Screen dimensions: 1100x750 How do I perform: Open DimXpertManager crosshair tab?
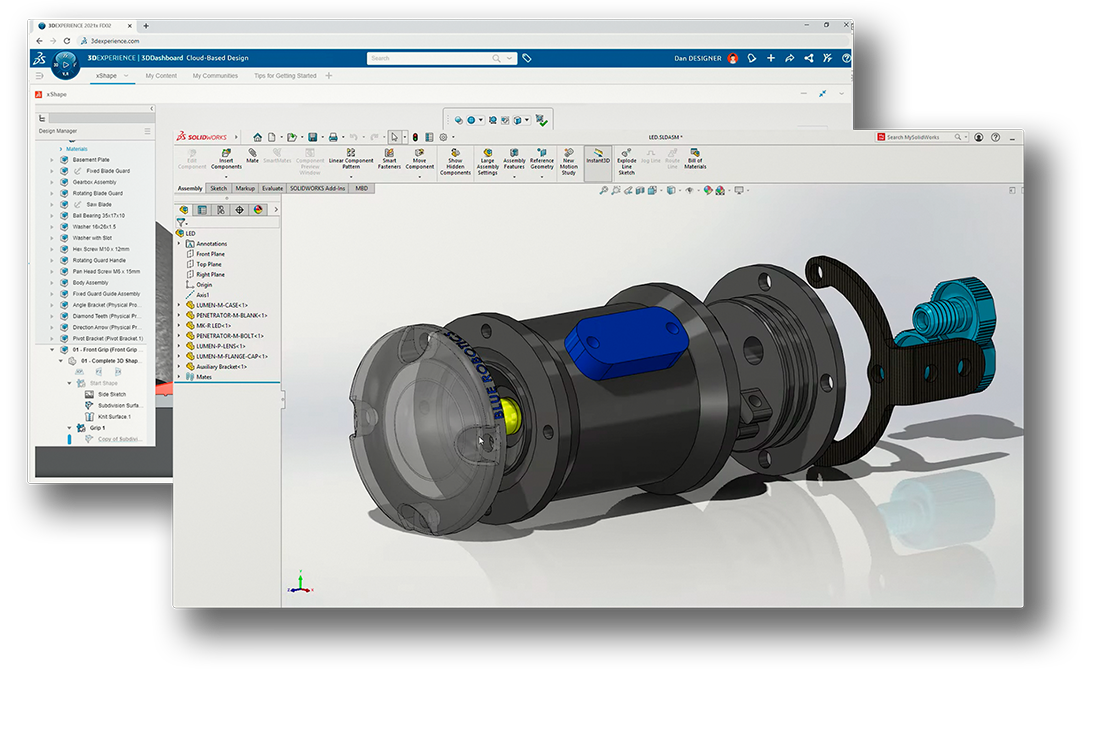239,210
